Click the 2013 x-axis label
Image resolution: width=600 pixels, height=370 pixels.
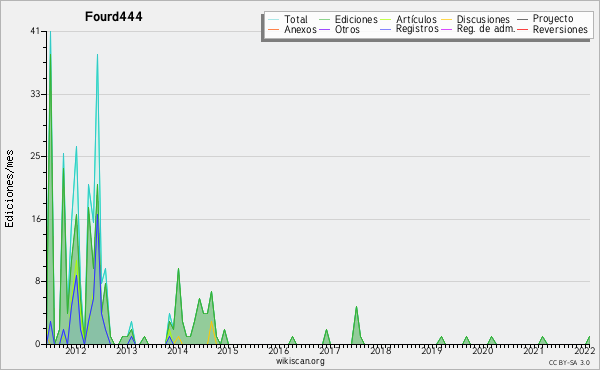(127, 351)
